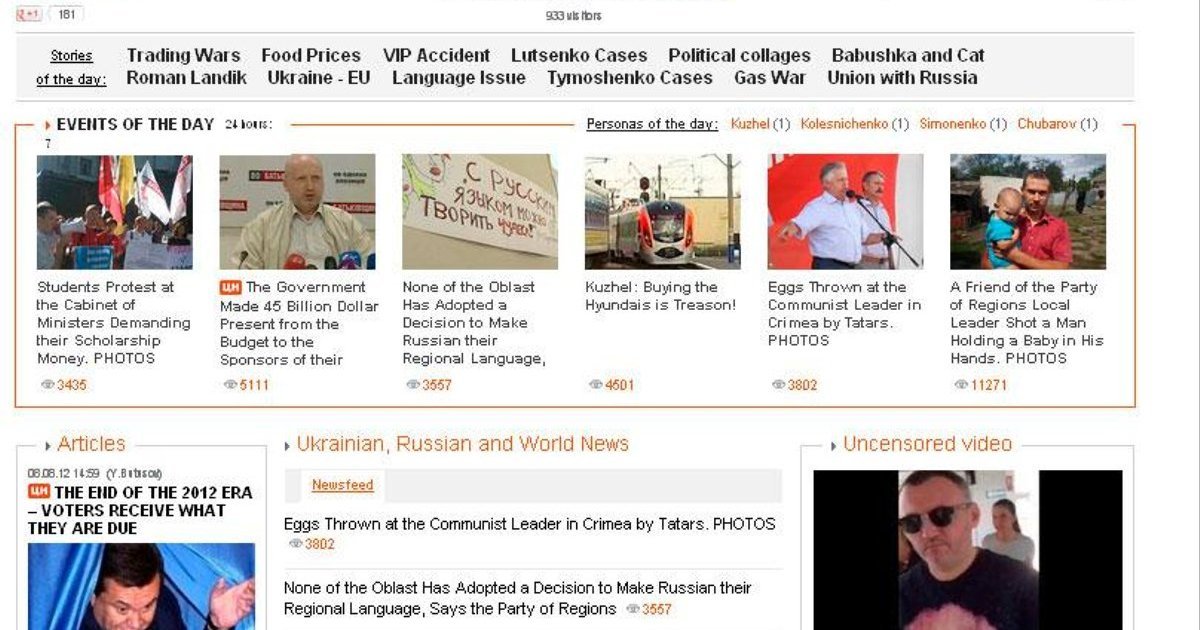Click the arrow icon before Events of the Day

[48, 125]
